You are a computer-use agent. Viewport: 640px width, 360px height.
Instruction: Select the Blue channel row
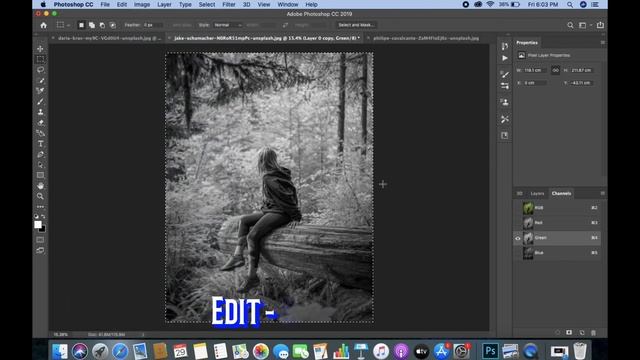(x=557, y=253)
